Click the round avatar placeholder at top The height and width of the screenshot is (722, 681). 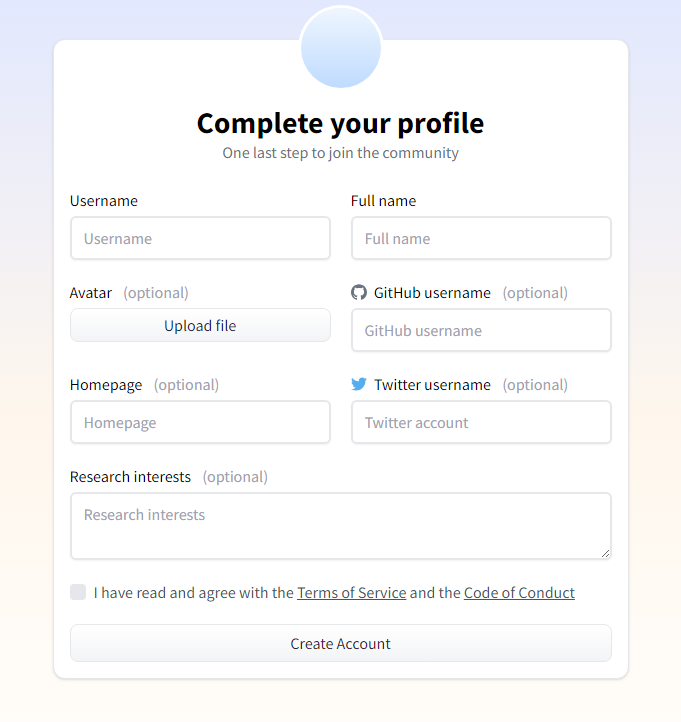pyautogui.click(x=341, y=47)
